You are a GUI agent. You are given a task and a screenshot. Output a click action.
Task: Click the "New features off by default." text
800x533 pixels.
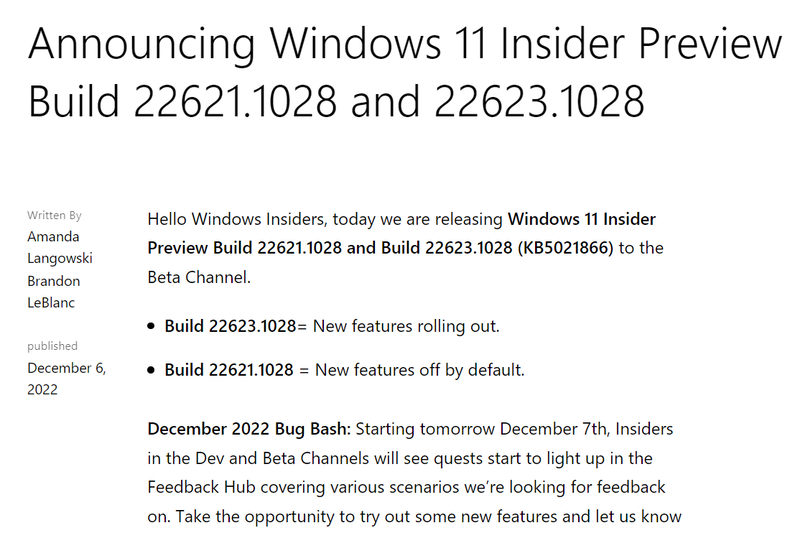(x=420, y=370)
